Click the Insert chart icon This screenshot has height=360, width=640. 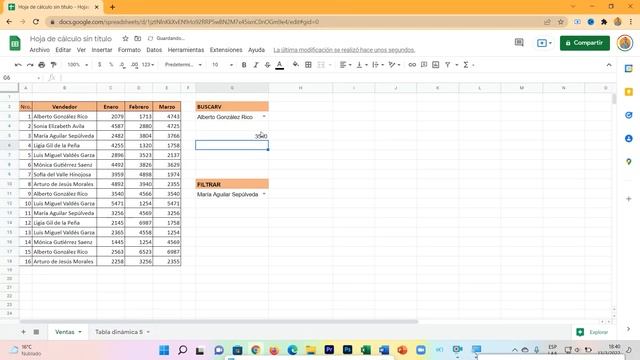pos(436,65)
